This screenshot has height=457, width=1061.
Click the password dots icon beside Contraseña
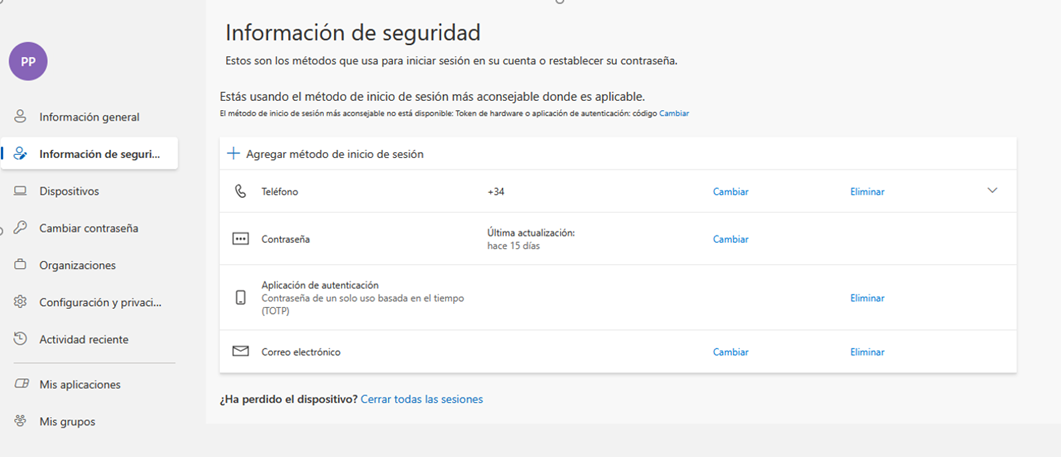[240, 239]
